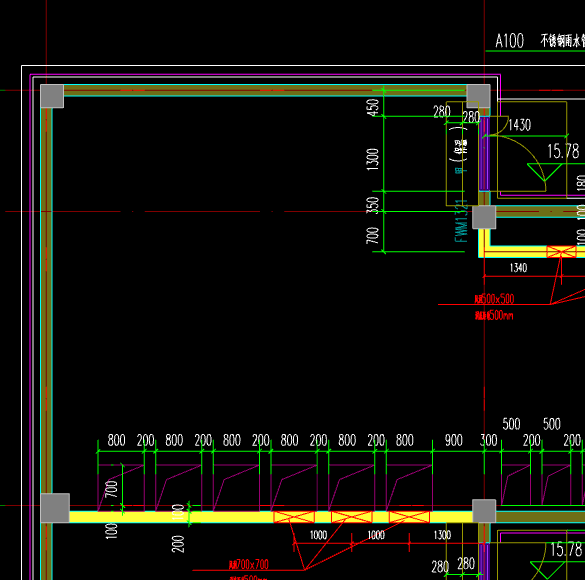Click the 1430 dimension text
The height and width of the screenshot is (580, 585).
[520, 125]
